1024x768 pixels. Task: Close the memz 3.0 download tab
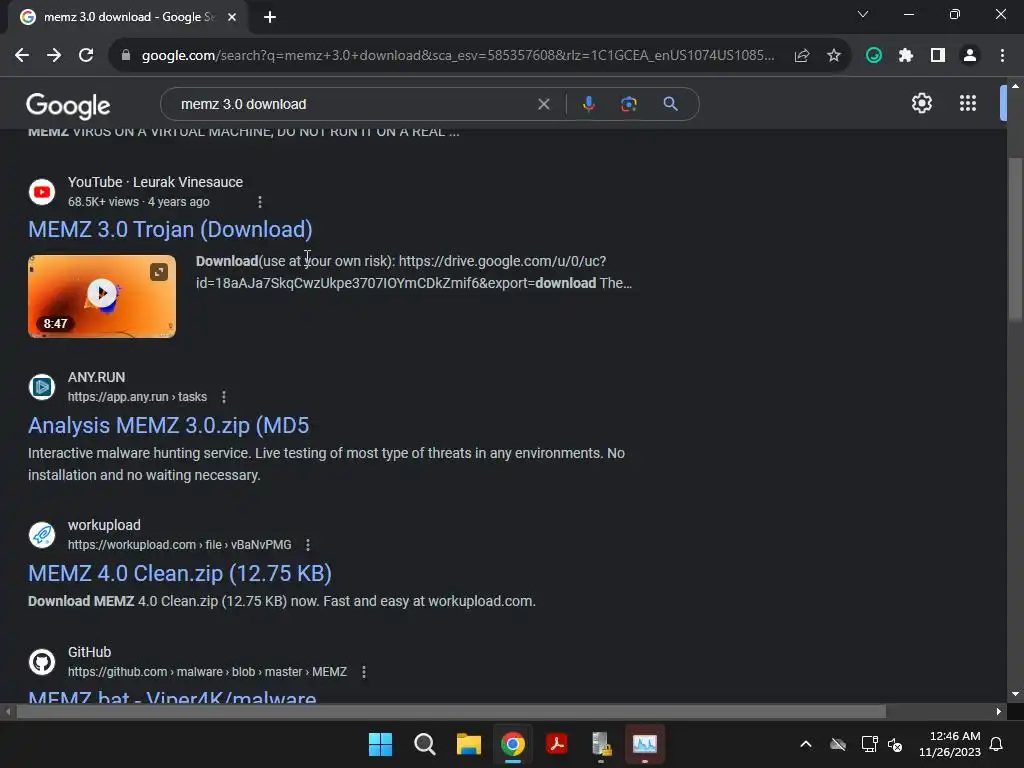coord(232,17)
